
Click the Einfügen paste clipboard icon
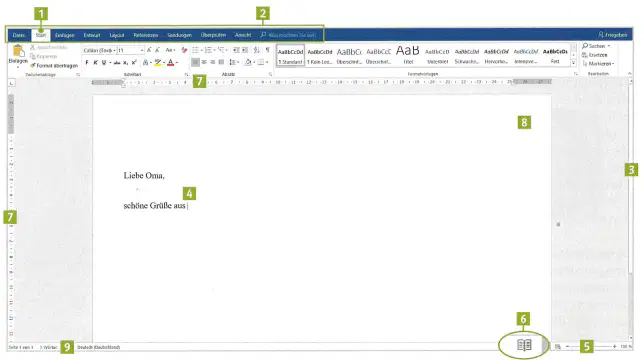[x=18, y=51]
